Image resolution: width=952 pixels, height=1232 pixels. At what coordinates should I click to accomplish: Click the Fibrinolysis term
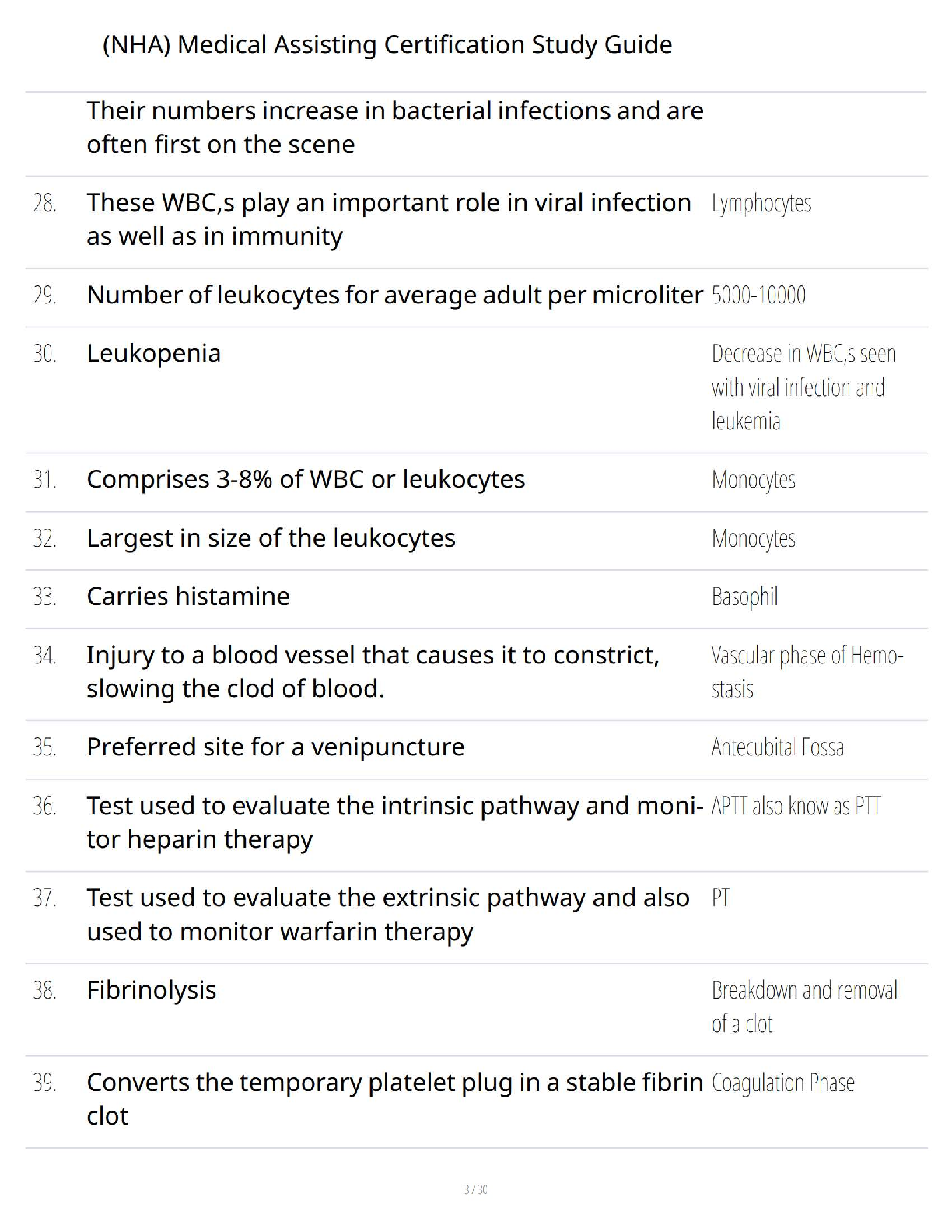(152, 990)
